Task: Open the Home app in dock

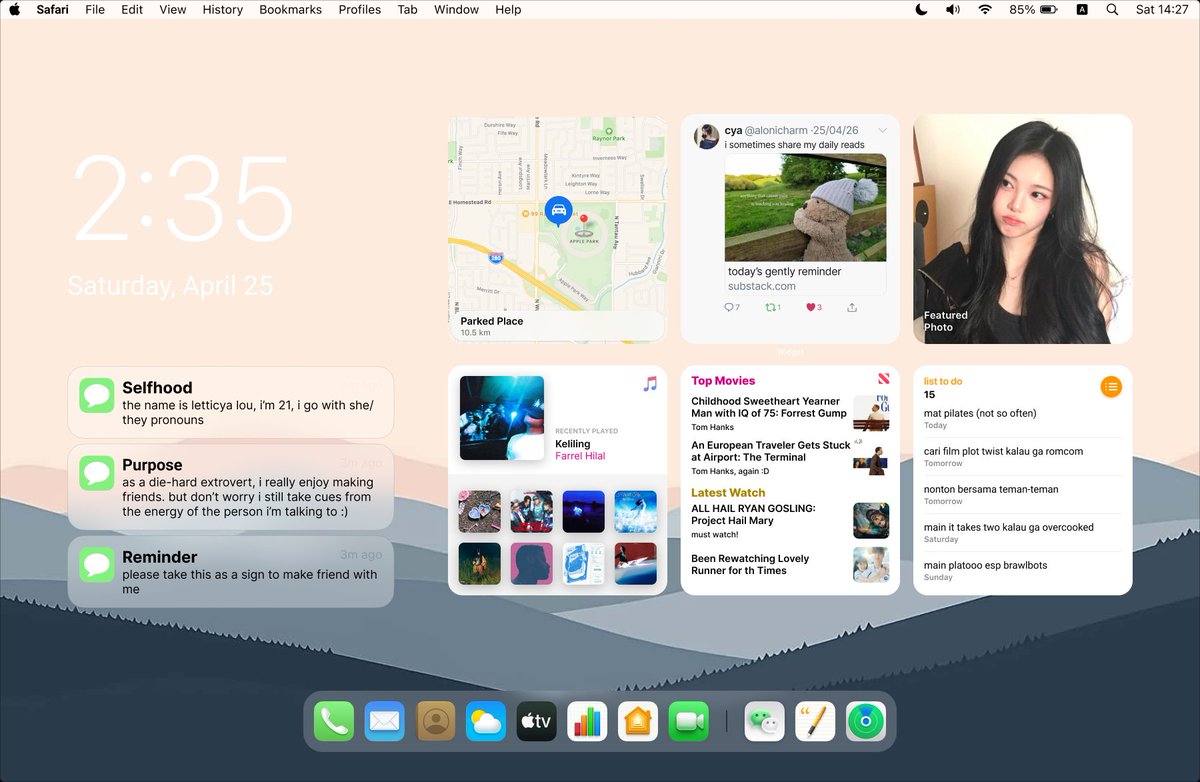Action: (638, 721)
